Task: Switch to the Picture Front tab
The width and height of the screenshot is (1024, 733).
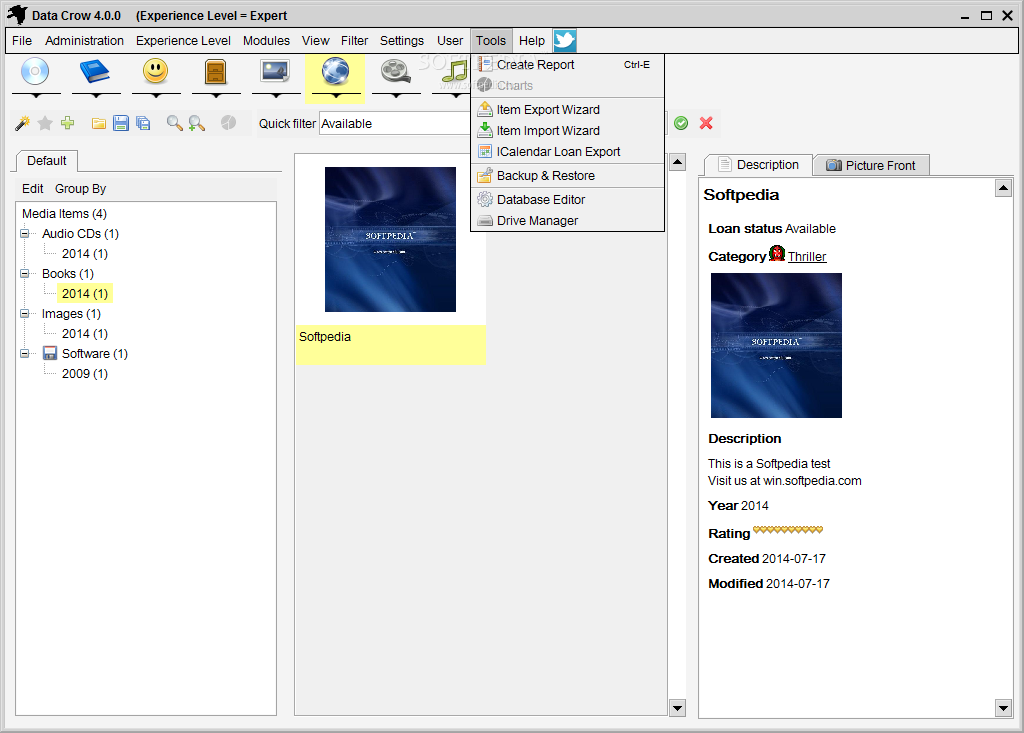Action: 871,165
